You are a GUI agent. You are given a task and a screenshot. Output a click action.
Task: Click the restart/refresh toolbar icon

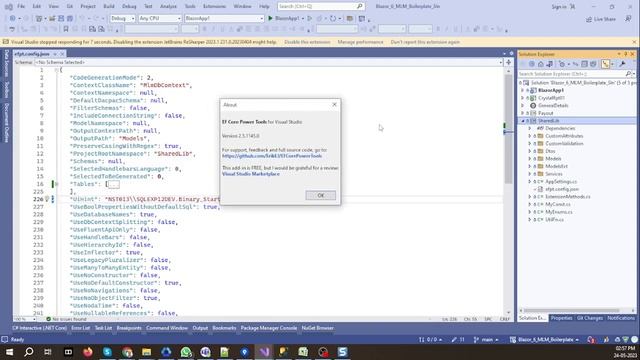pyautogui.click(x=333, y=18)
